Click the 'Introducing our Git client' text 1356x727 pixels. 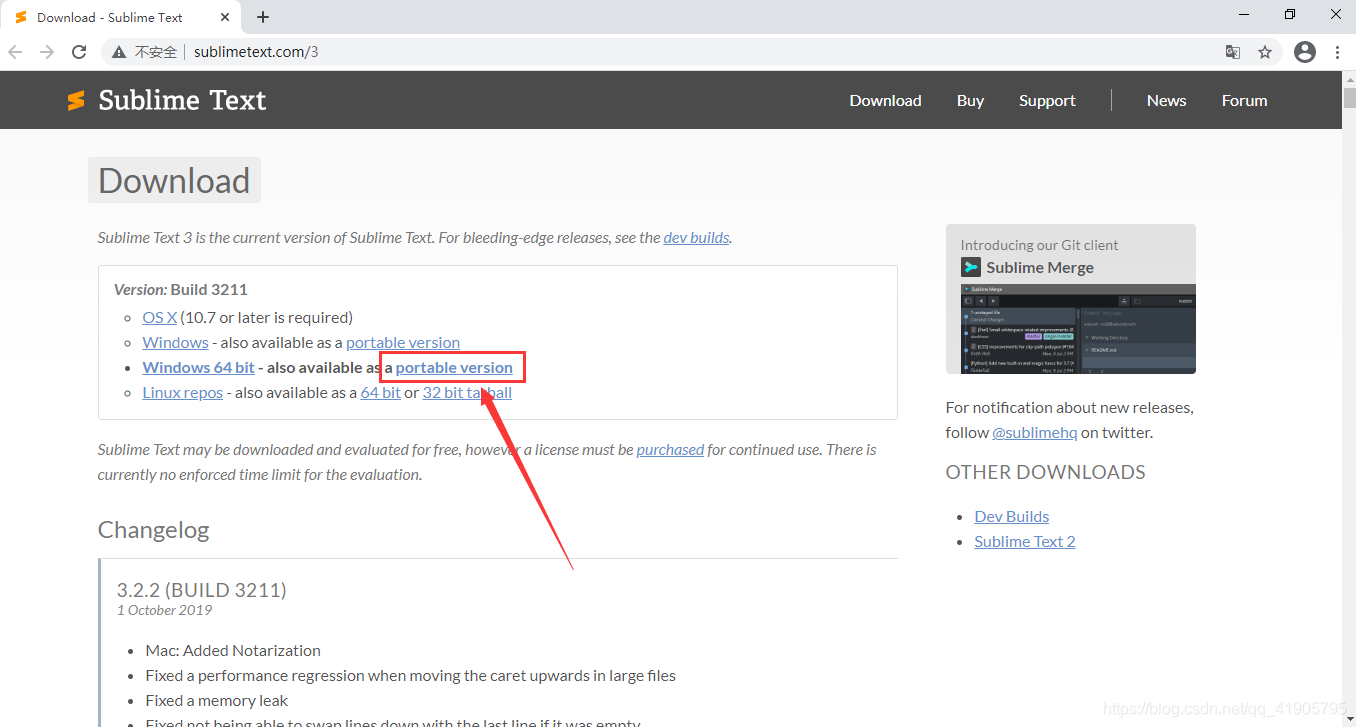[1039, 245]
